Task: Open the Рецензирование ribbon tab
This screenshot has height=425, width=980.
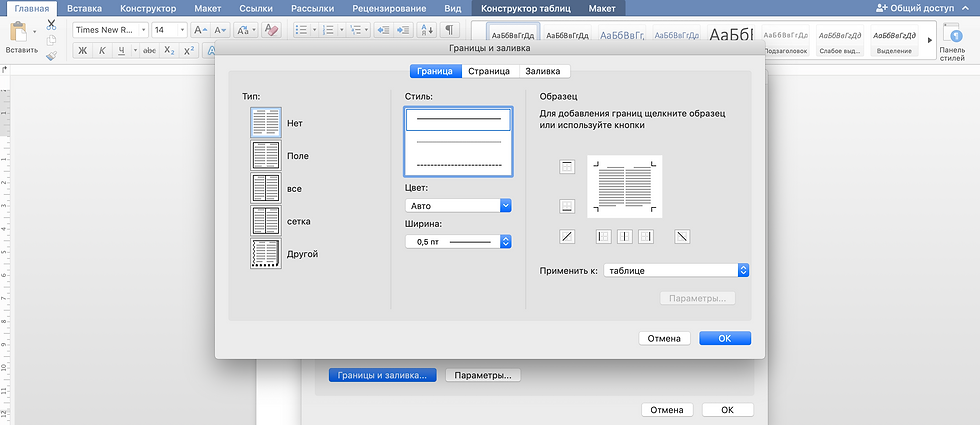Action: click(389, 9)
